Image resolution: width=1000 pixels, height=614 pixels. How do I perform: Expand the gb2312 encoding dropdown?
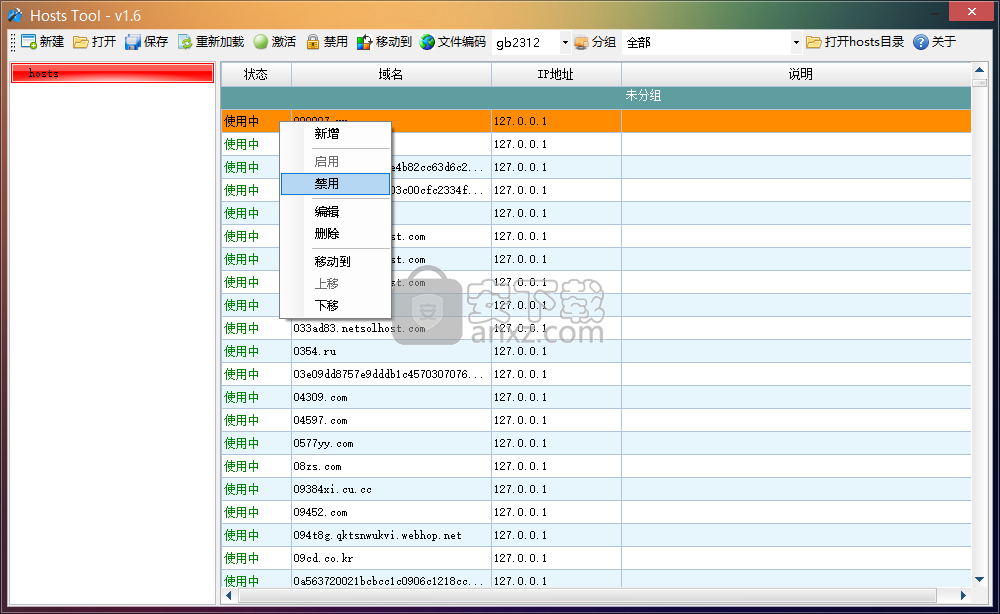565,43
